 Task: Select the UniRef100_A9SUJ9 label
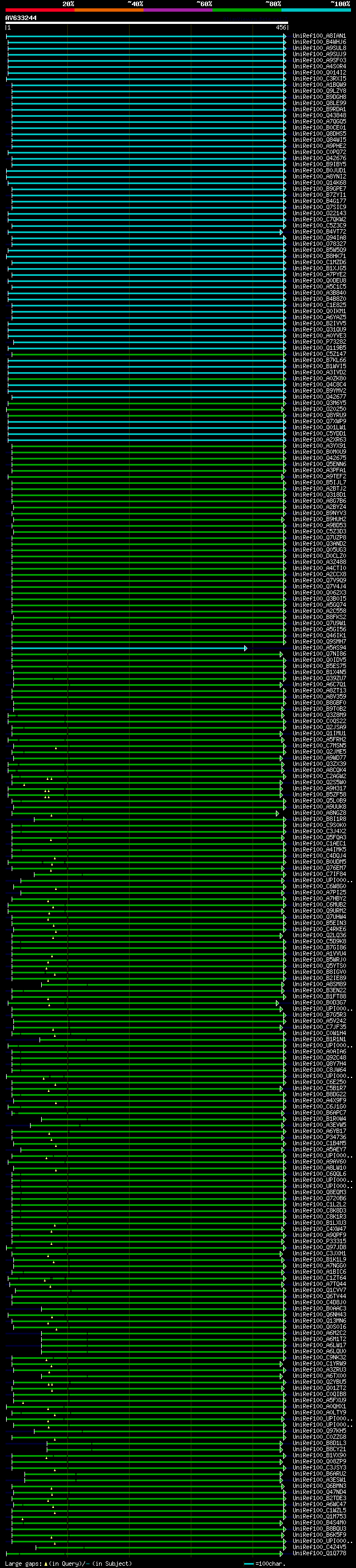tap(319, 54)
